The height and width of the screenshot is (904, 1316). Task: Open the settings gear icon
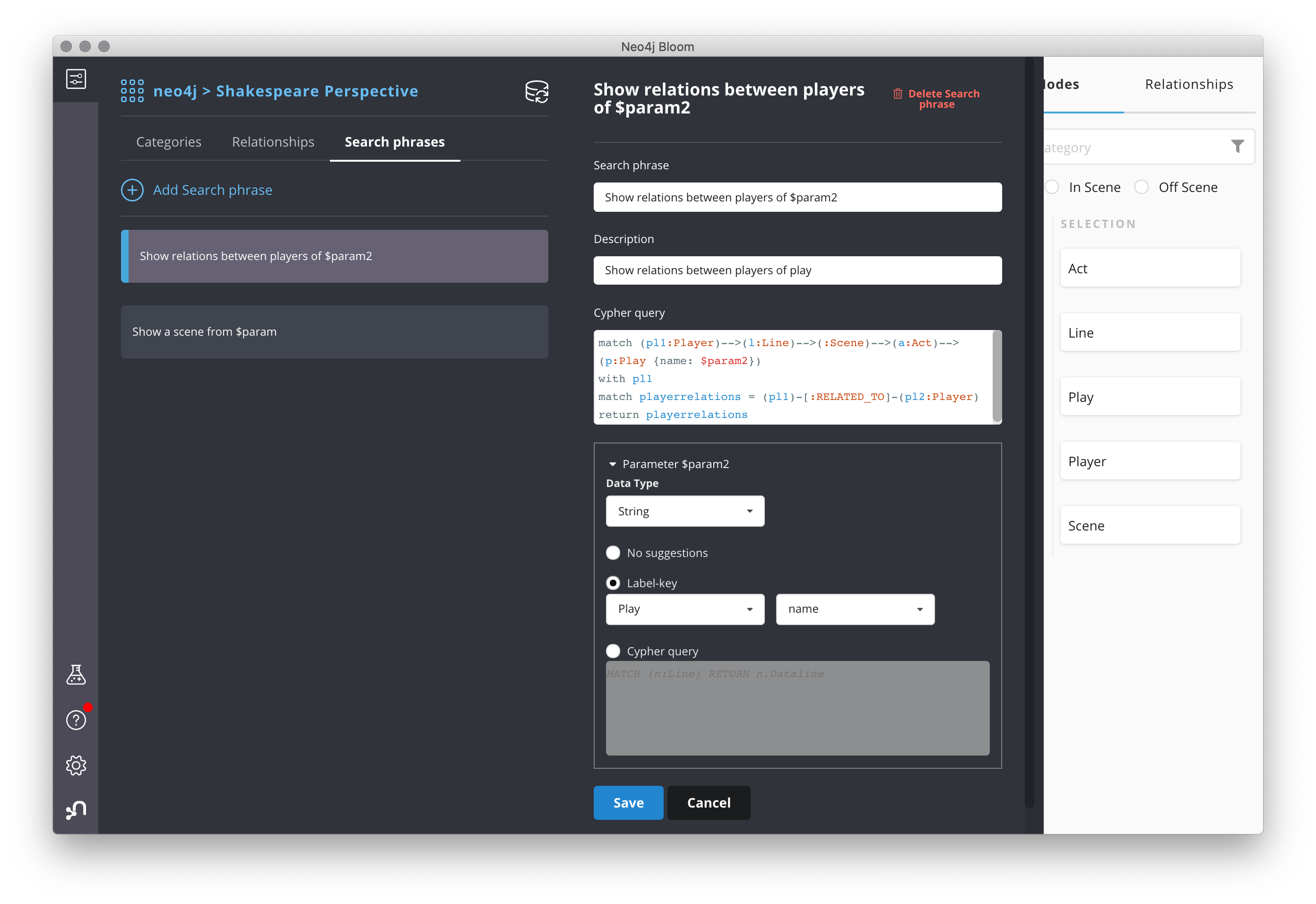(76, 765)
